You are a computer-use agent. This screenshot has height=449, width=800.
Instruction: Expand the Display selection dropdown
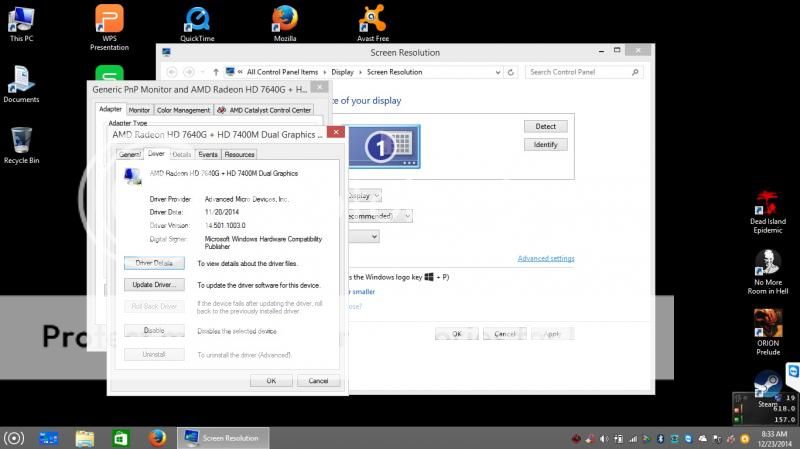point(364,196)
